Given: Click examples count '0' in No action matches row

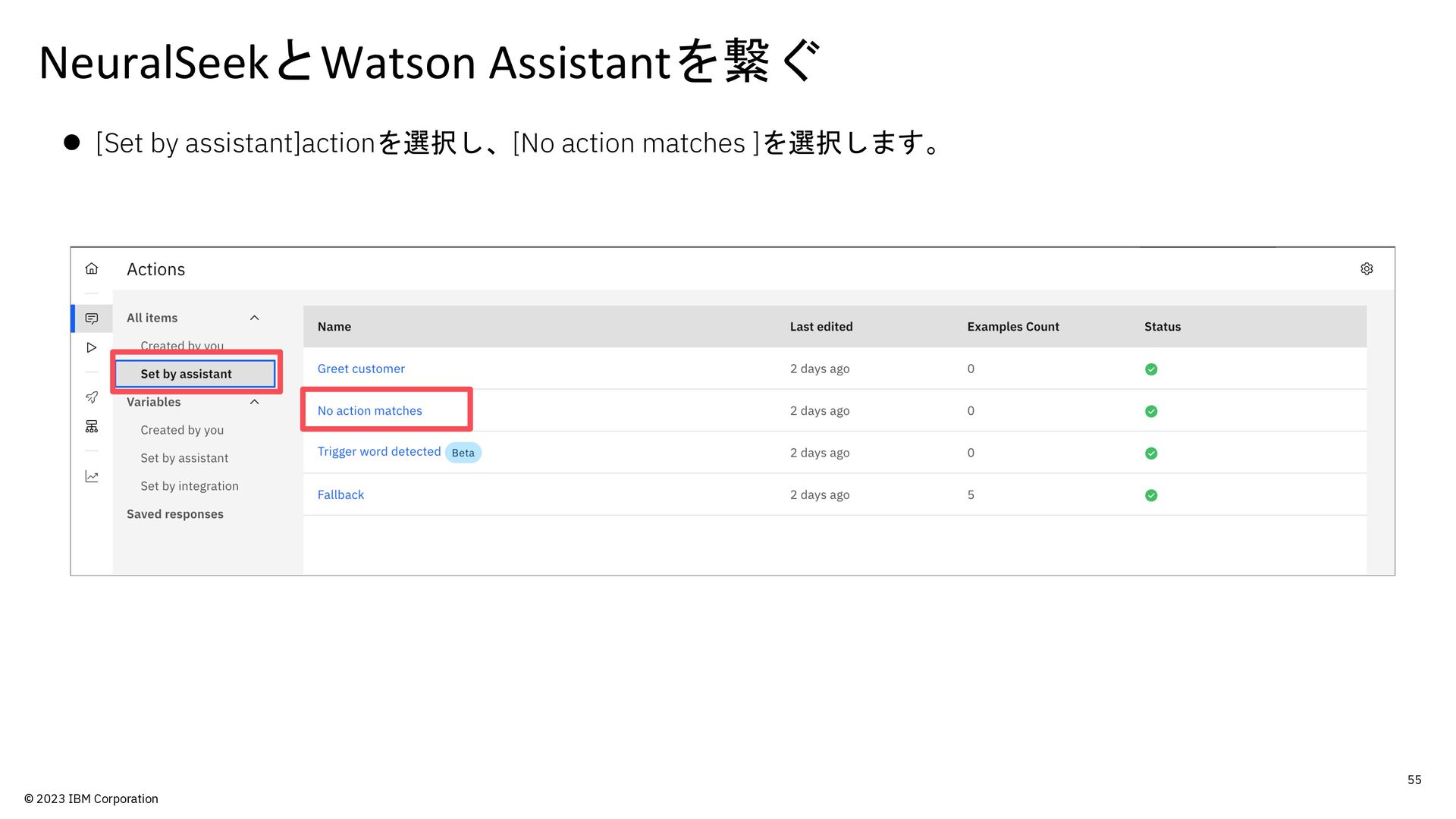Looking at the screenshot, I should point(971,410).
